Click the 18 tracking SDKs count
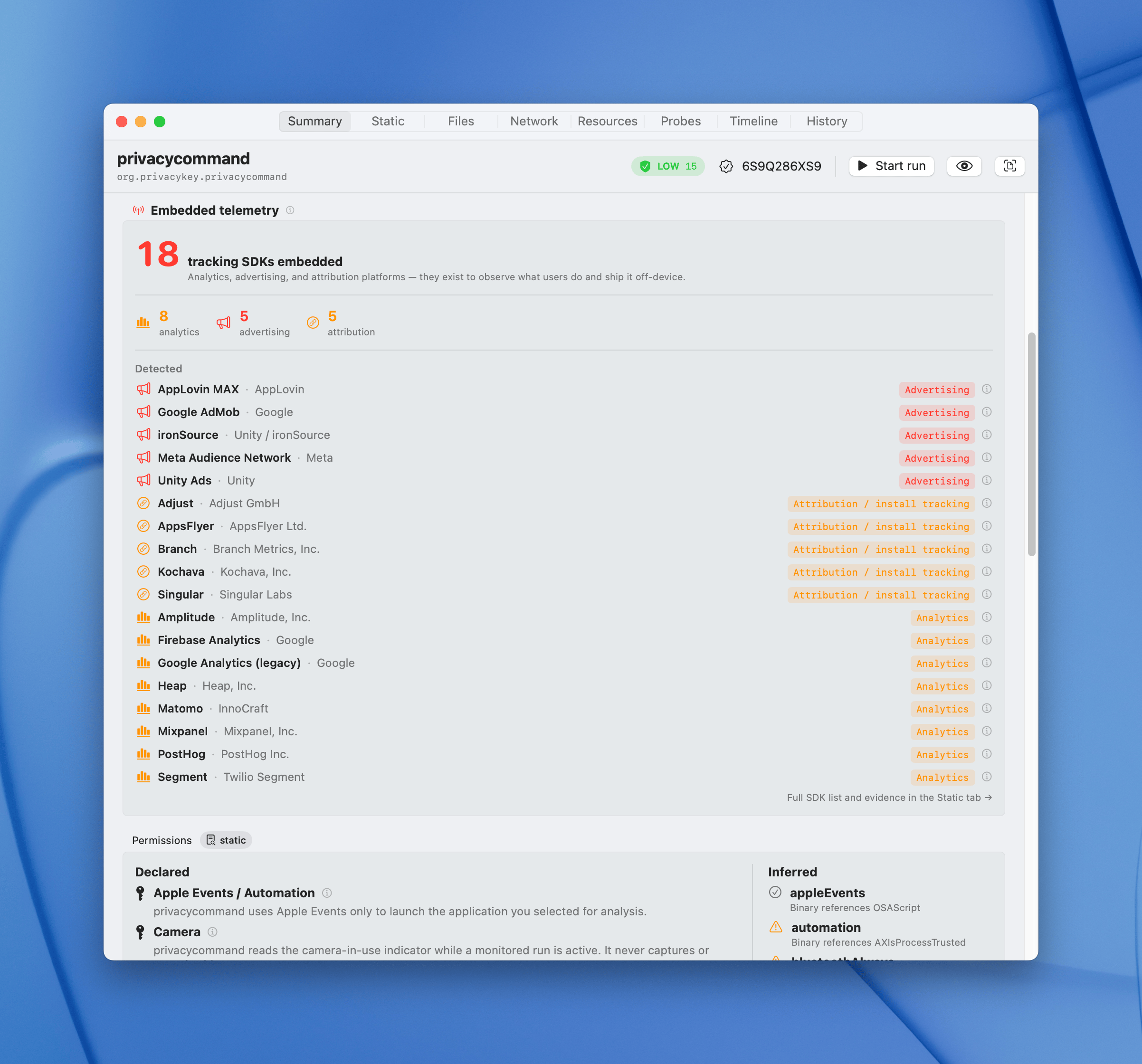 158,254
